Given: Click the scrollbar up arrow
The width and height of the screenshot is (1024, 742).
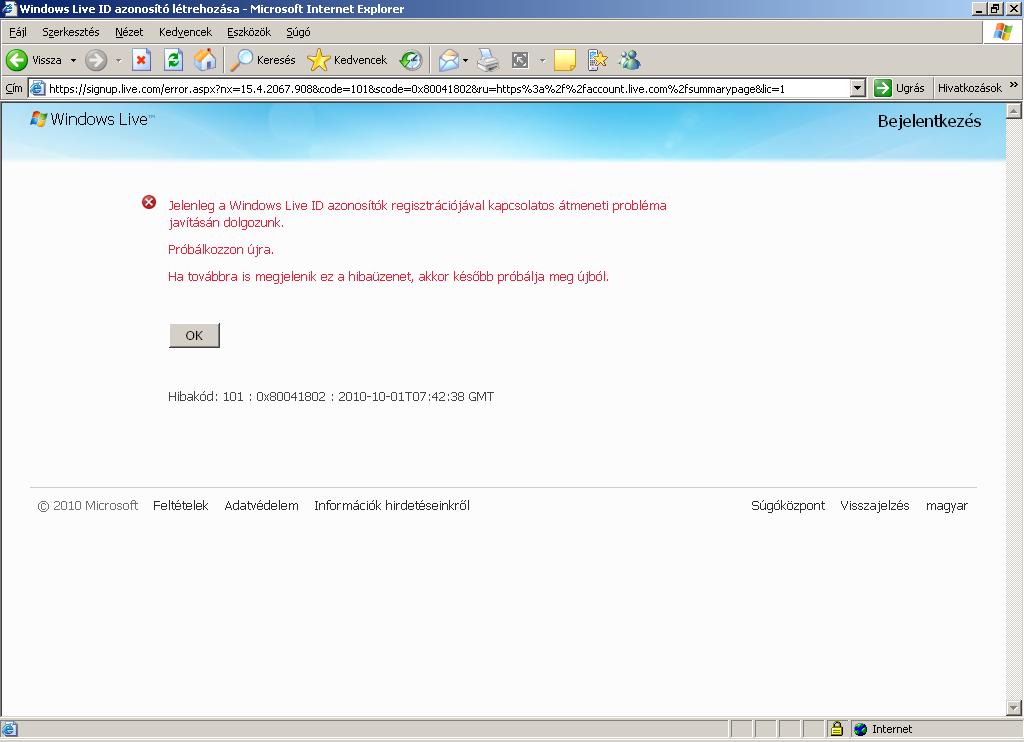Looking at the screenshot, I should coord(1014,111).
